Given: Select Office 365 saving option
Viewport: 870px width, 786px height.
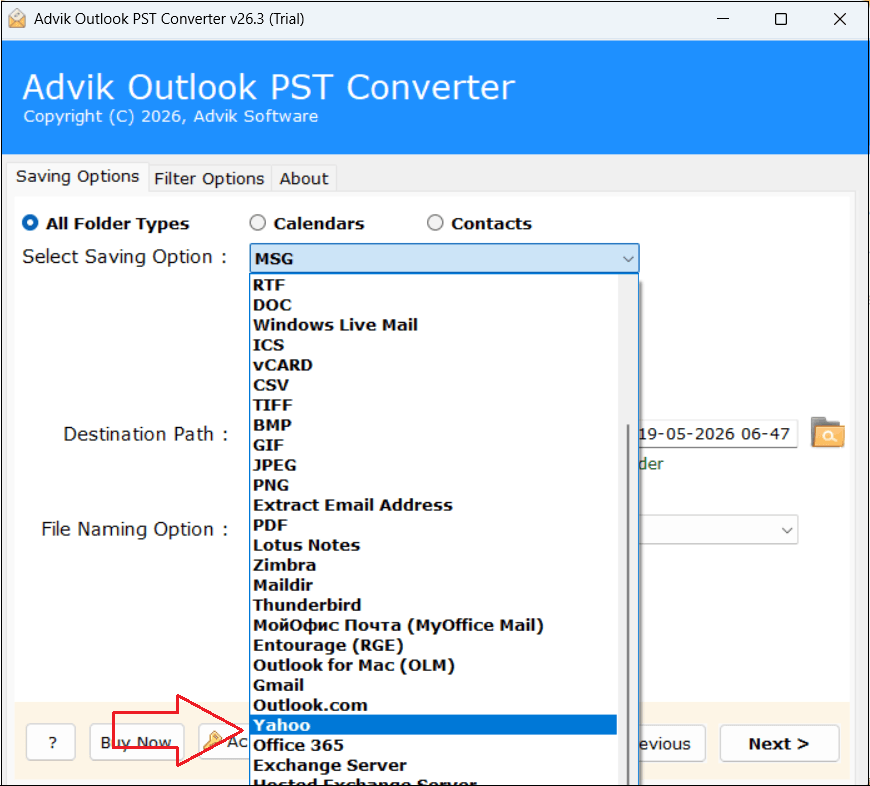Looking at the screenshot, I should click(434, 745).
